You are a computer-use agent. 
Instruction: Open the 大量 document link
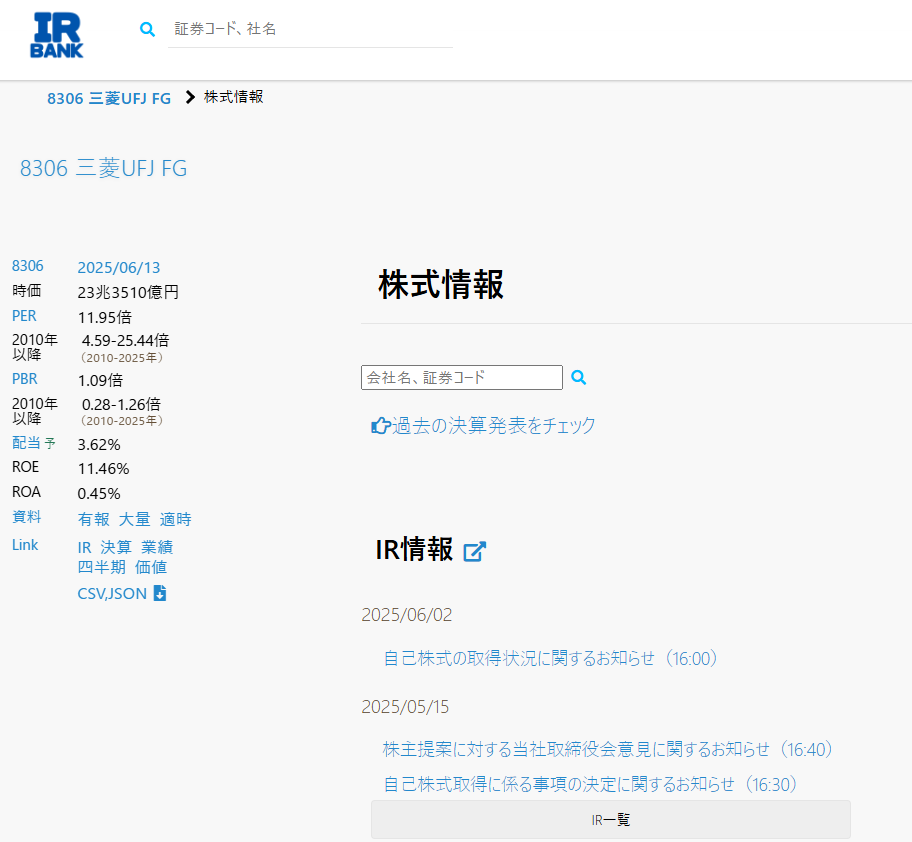(134, 519)
